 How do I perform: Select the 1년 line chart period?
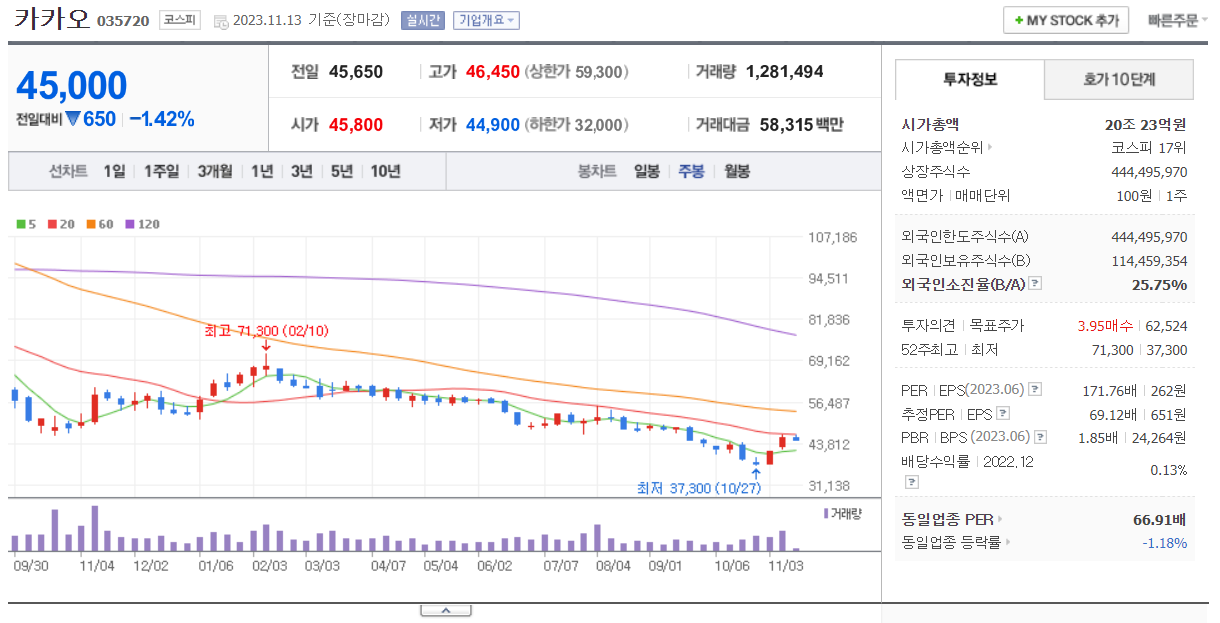(262, 171)
